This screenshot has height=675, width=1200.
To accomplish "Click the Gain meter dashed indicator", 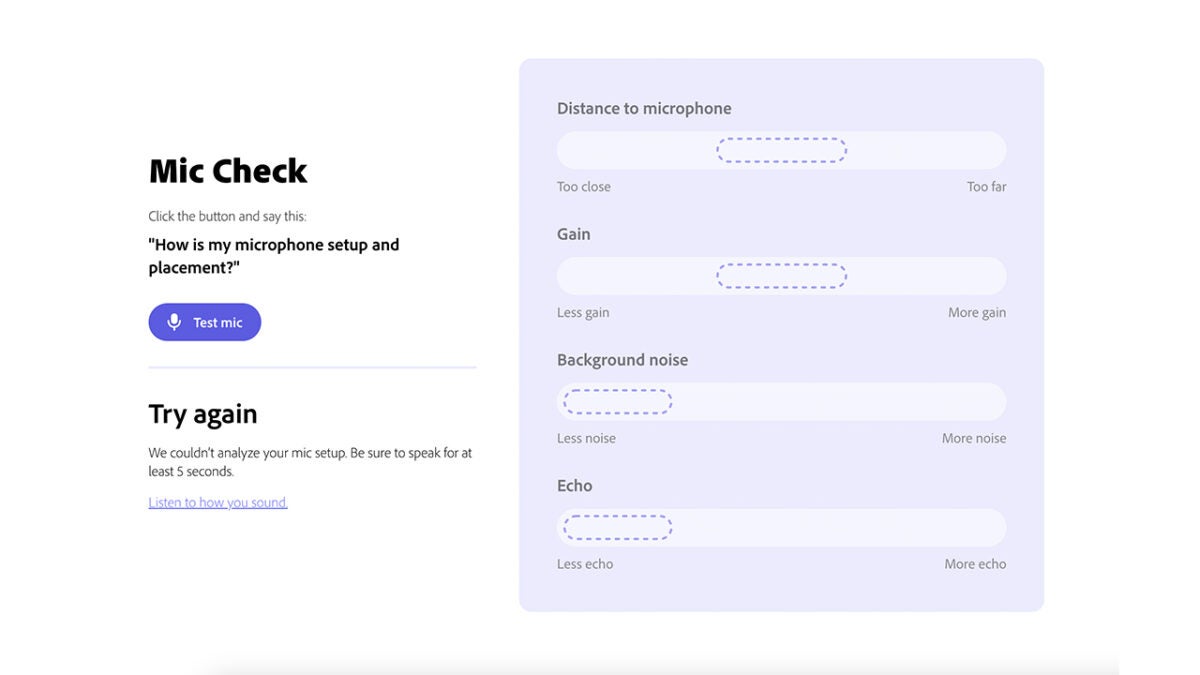I will (781, 276).
